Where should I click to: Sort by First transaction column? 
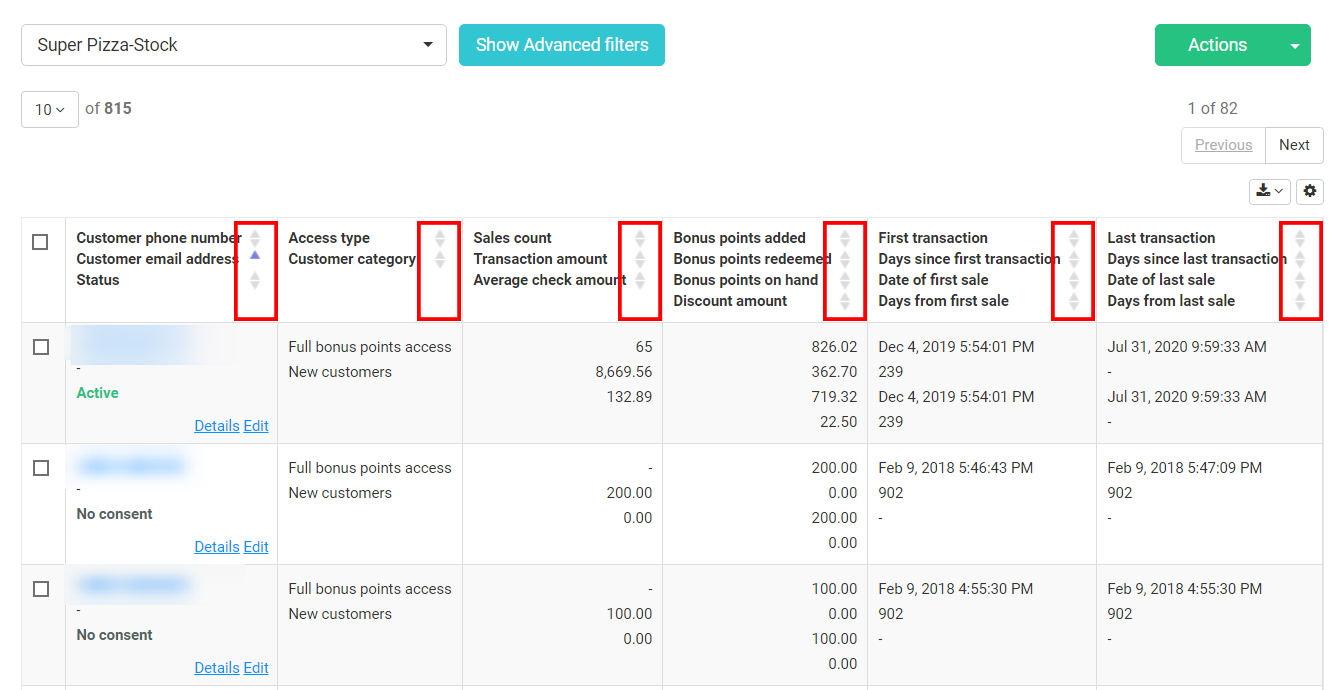(1074, 238)
